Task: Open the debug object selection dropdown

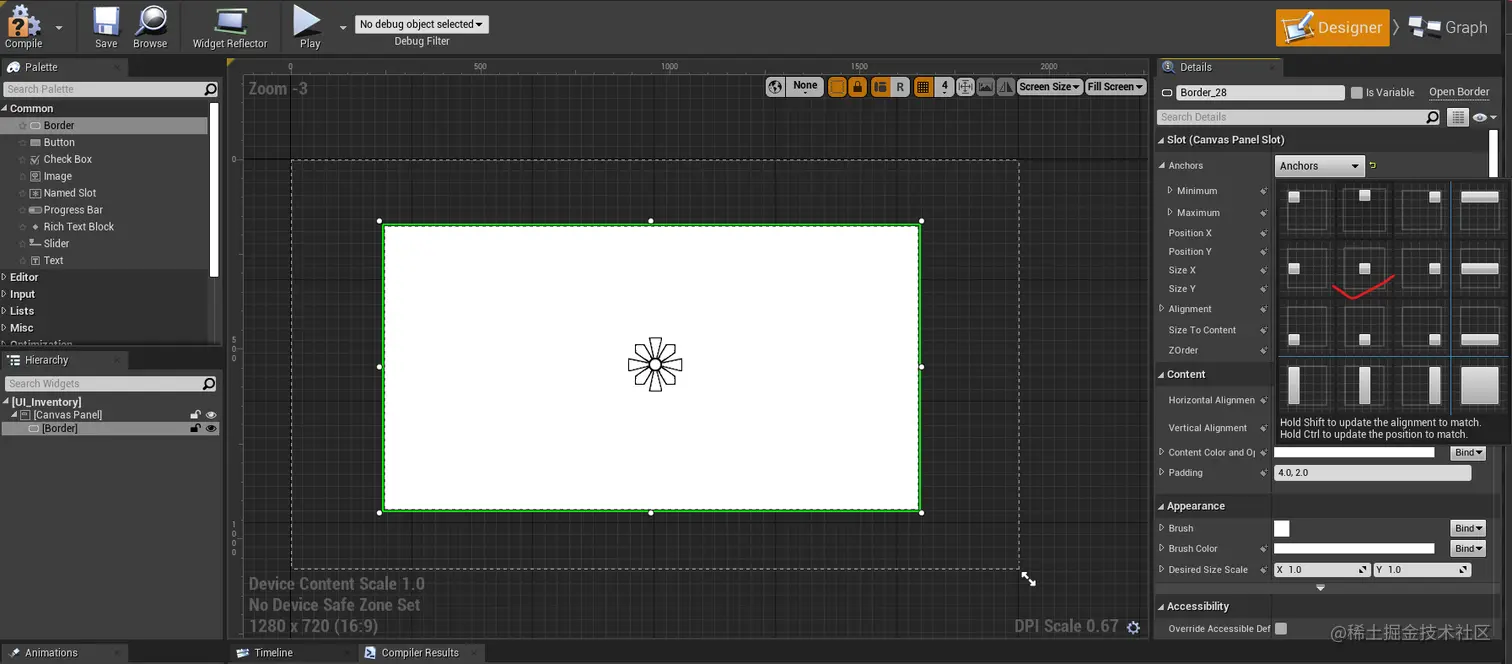Action: click(422, 24)
